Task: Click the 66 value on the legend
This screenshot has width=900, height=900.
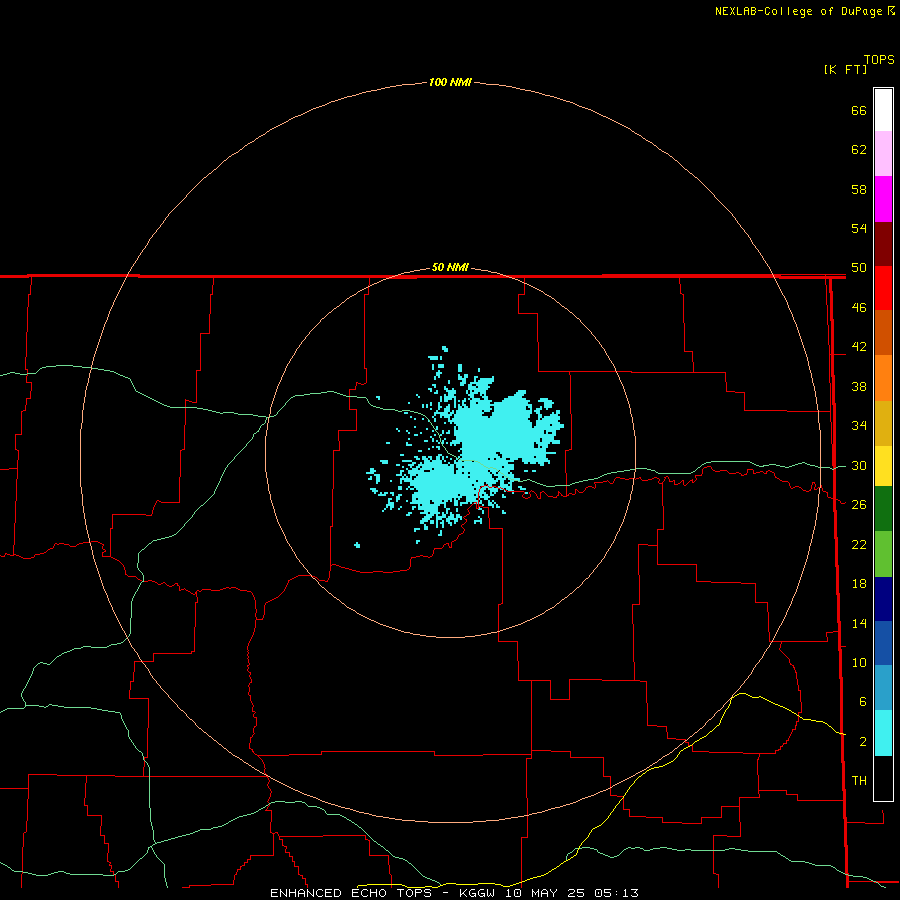Action: [x=859, y=110]
